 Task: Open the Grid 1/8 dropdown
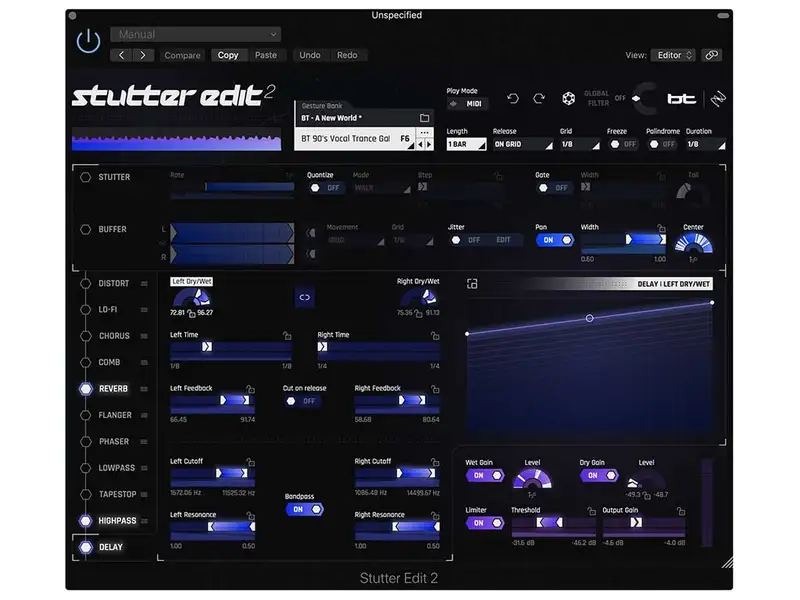[x=580, y=144]
